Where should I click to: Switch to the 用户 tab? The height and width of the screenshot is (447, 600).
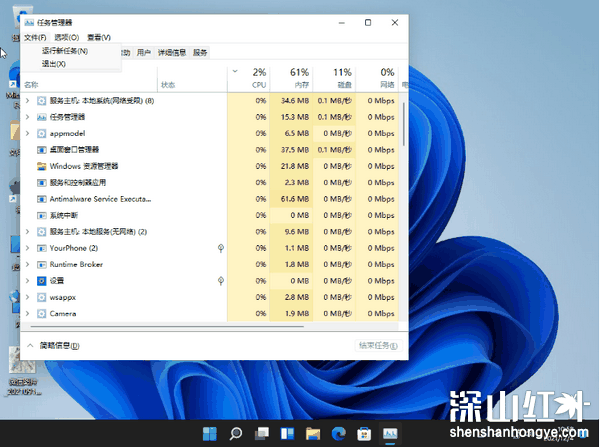coord(143,52)
